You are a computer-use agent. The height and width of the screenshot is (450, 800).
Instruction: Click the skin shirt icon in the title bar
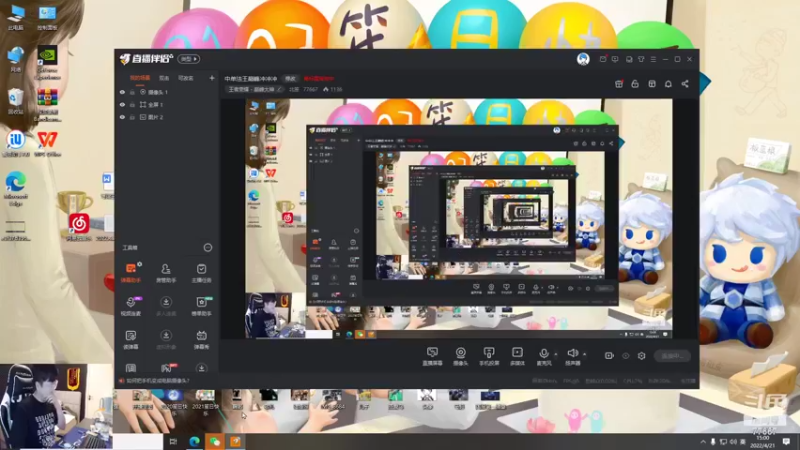click(x=641, y=59)
